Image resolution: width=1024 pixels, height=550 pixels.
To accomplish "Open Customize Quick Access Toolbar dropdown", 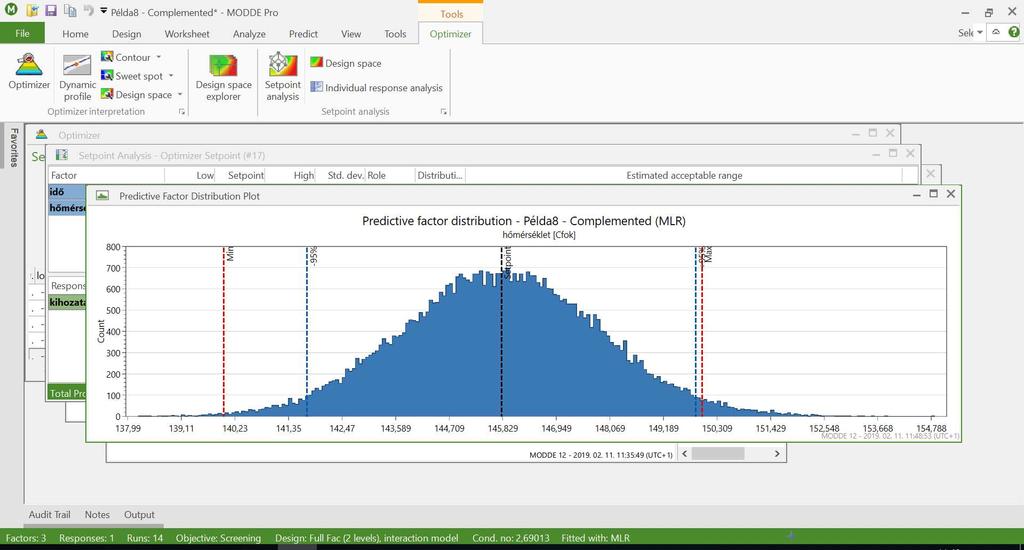I will 104,11.
